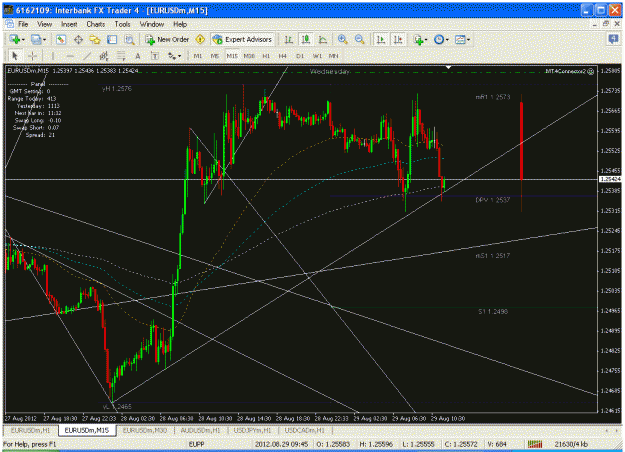The image size is (625, 452).
Task: Draw a horizontal line tool
Action: tap(70, 56)
